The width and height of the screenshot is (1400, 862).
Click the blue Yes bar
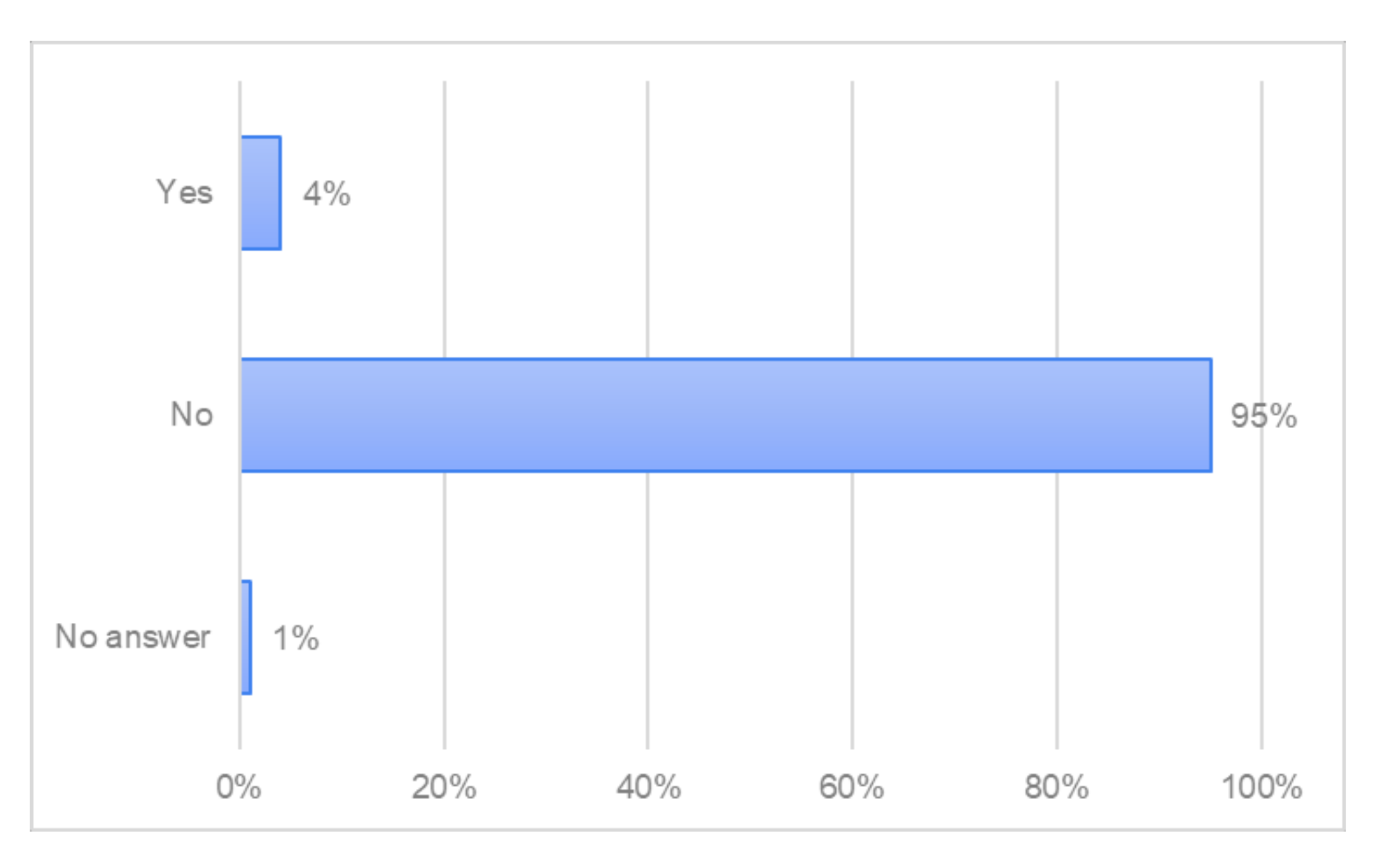coord(261,193)
